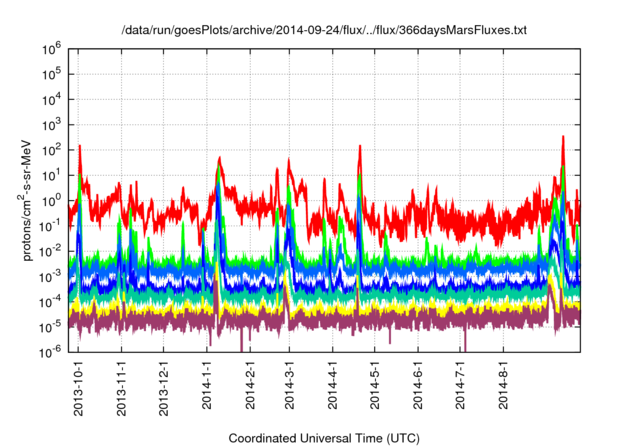Image resolution: width=640 pixels, height=448 pixels.
Task: Click the 10^5 y-axis tick label
Action: pyautogui.click(x=51, y=74)
